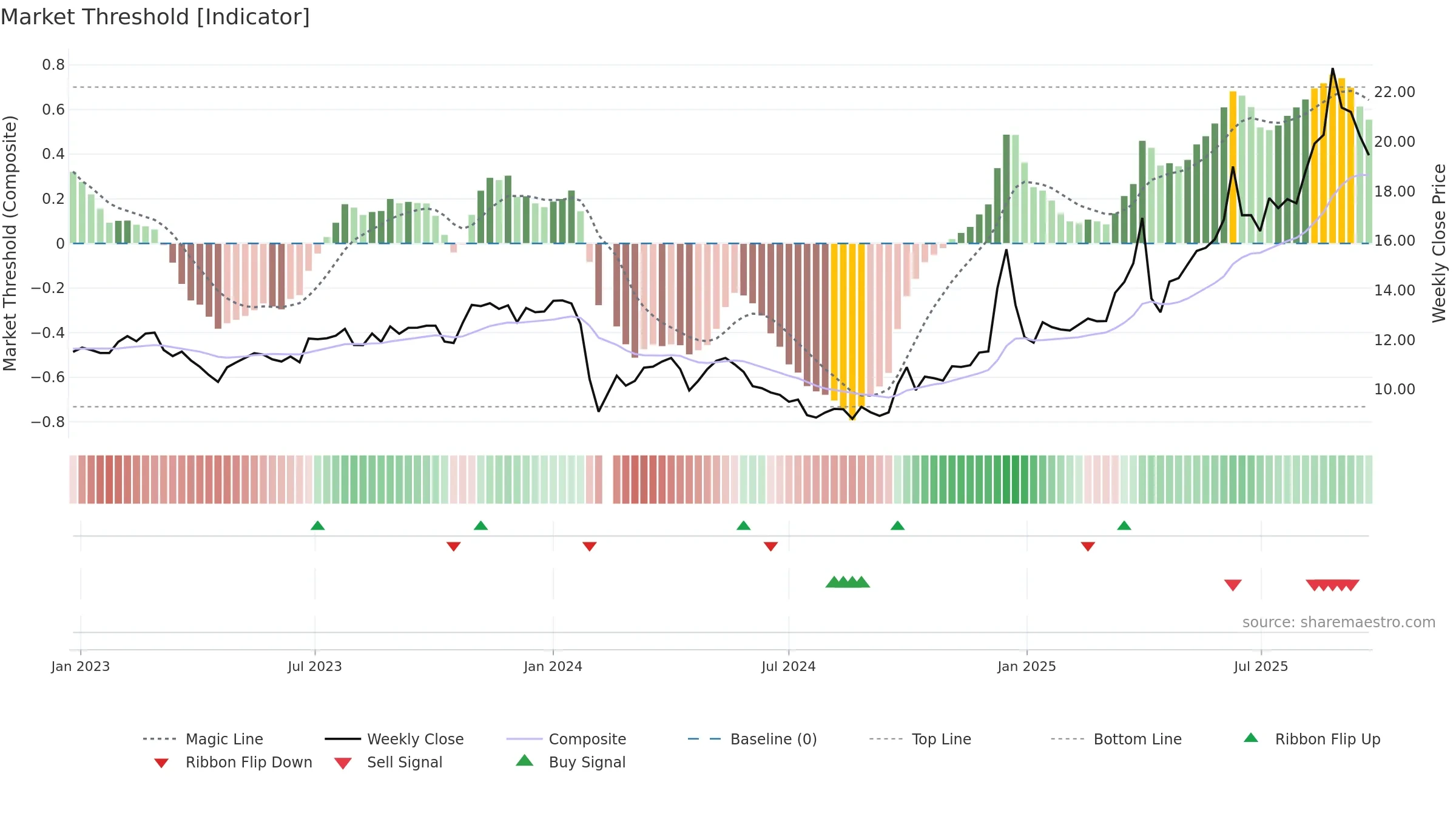Click the ribbon flip down marker near Feb 2025

click(x=1088, y=547)
